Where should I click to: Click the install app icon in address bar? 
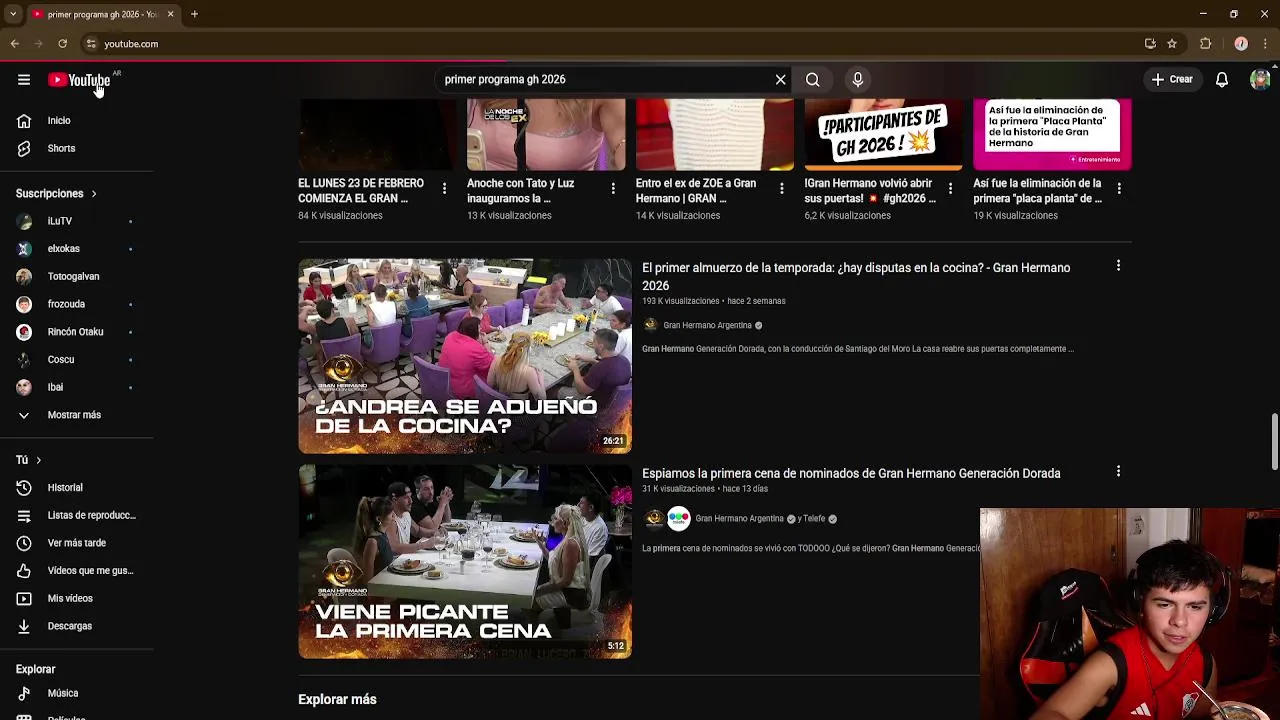coord(1150,44)
